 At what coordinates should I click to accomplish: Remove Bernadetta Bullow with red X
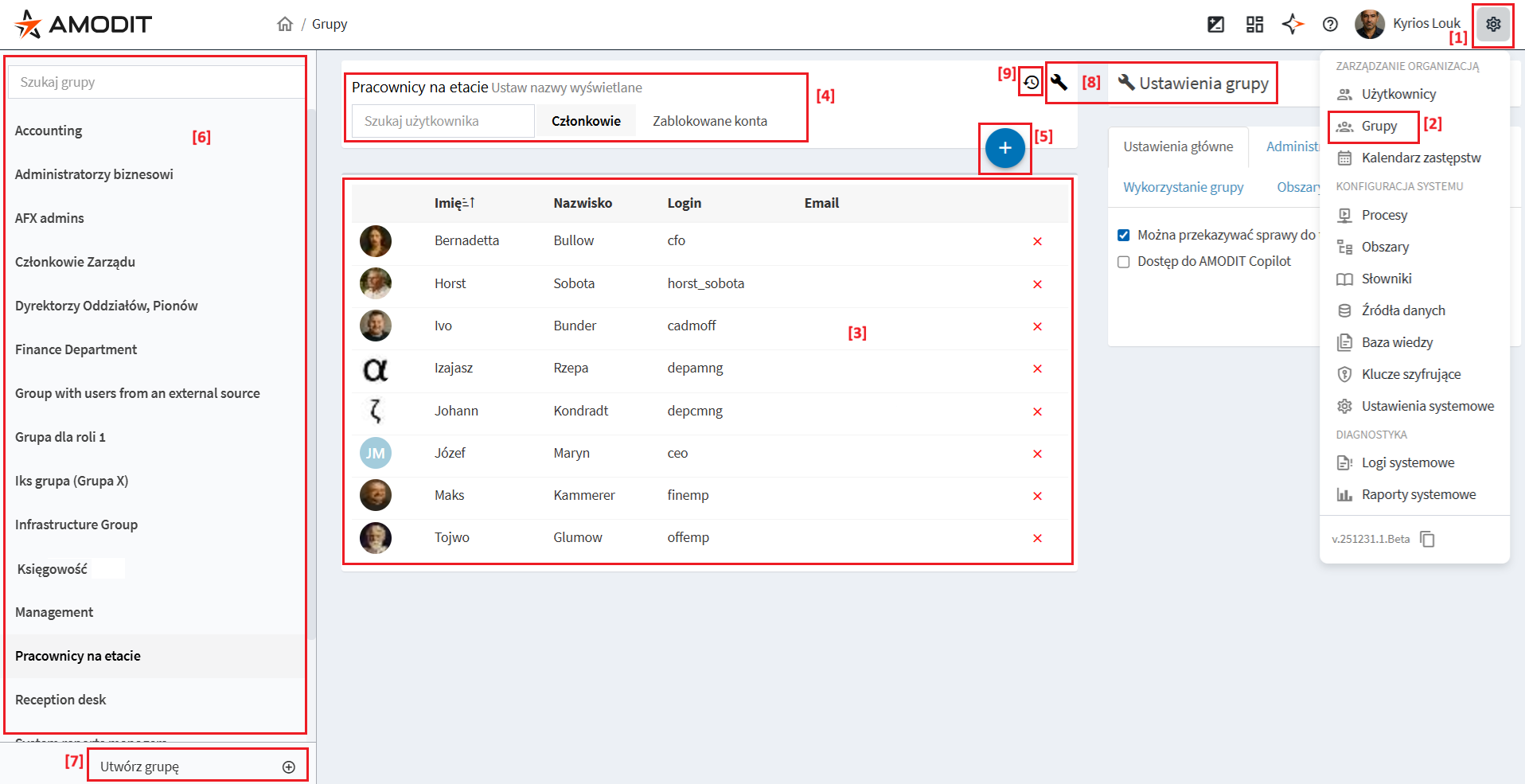(1037, 241)
